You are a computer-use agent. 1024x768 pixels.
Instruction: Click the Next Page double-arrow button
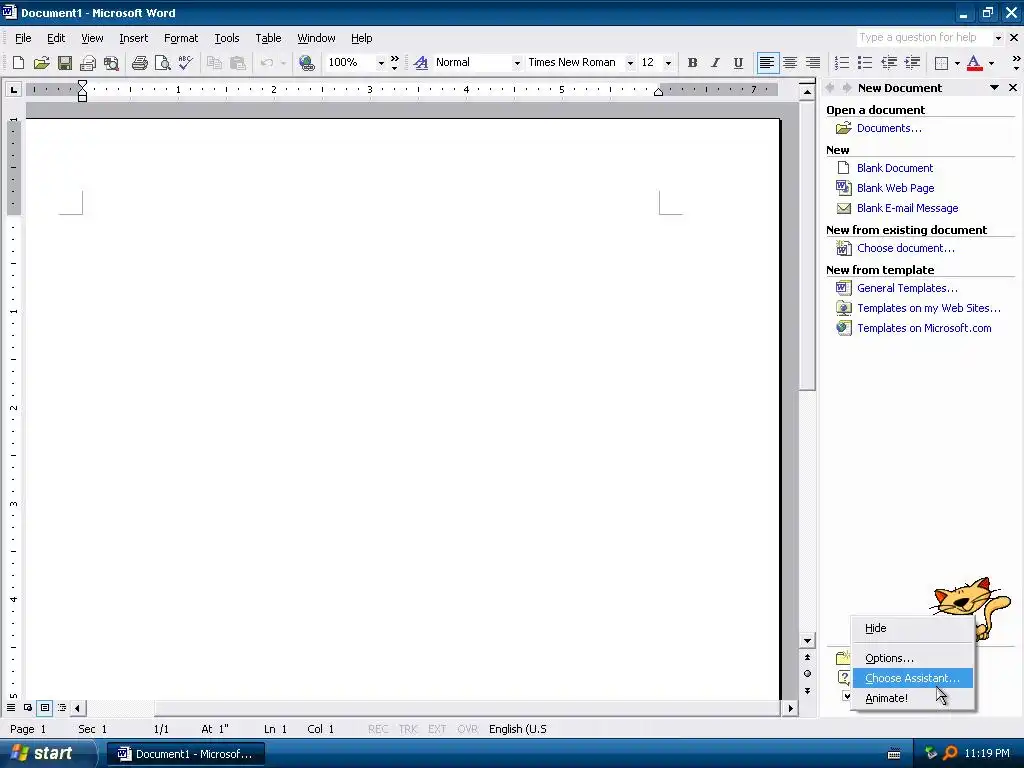(x=807, y=691)
